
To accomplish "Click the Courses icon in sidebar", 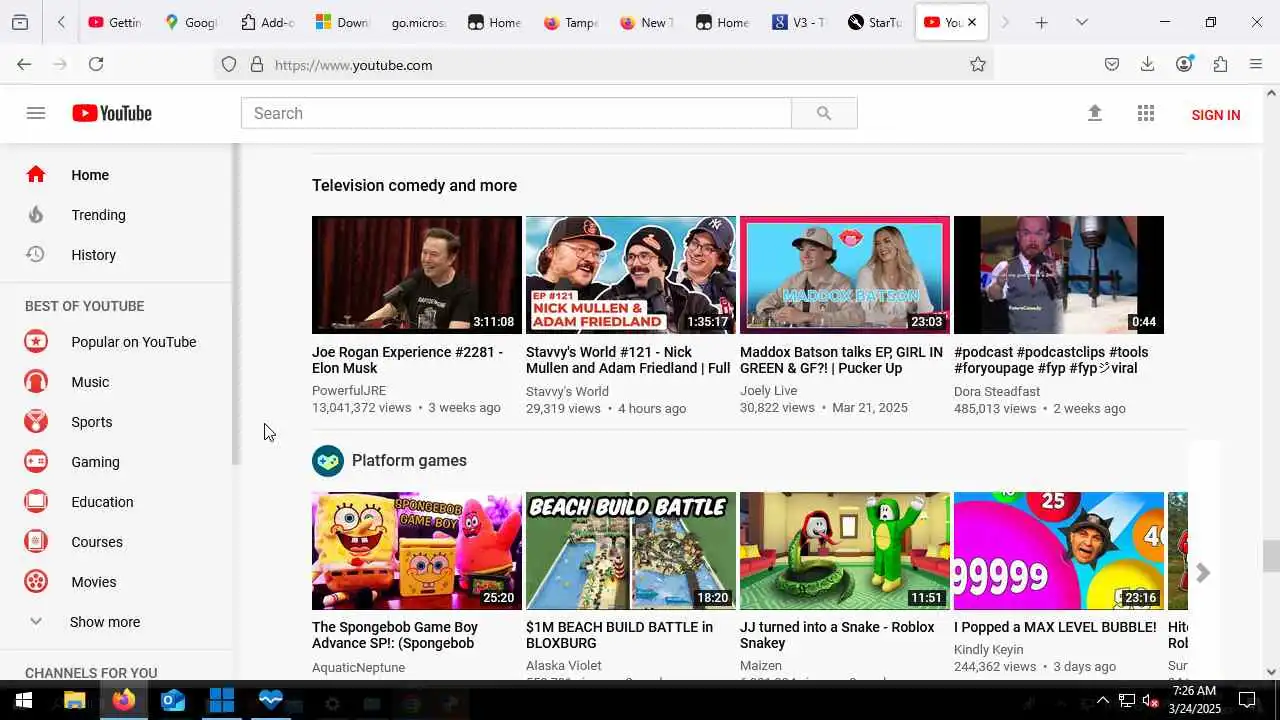I will click(x=36, y=542).
